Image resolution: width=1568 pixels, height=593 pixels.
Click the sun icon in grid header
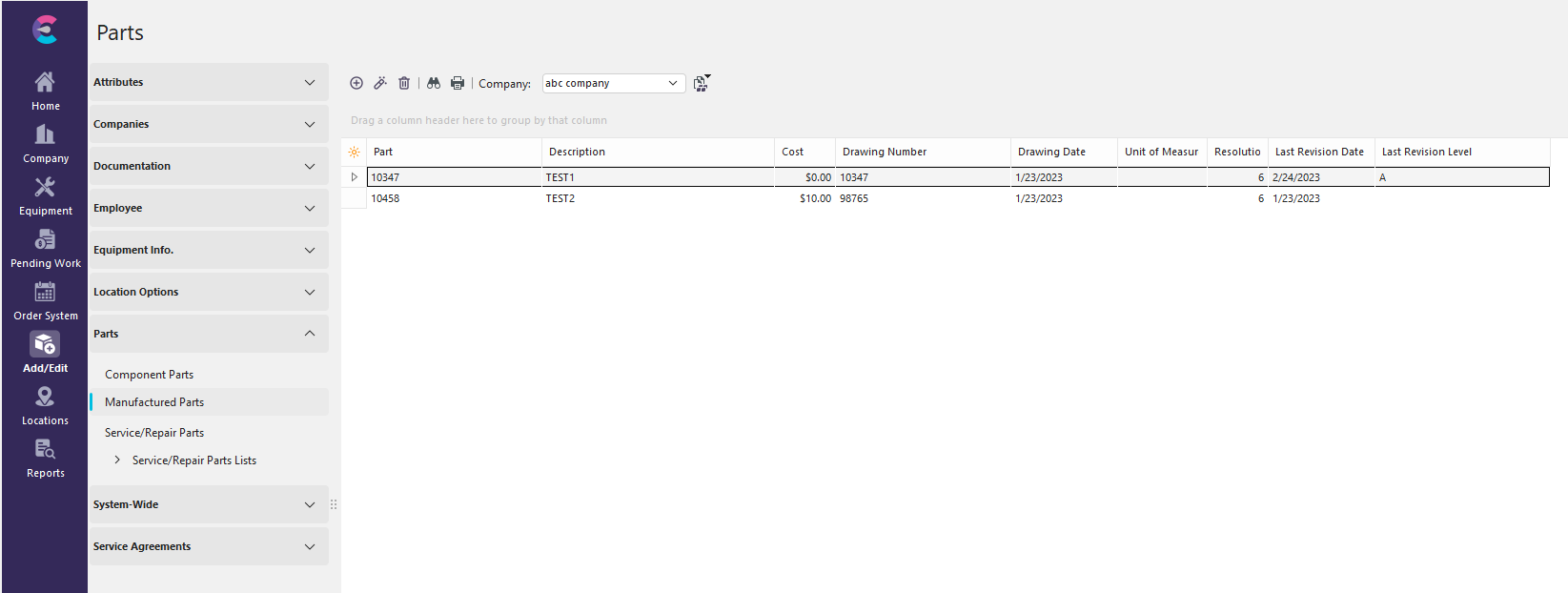pyautogui.click(x=354, y=152)
